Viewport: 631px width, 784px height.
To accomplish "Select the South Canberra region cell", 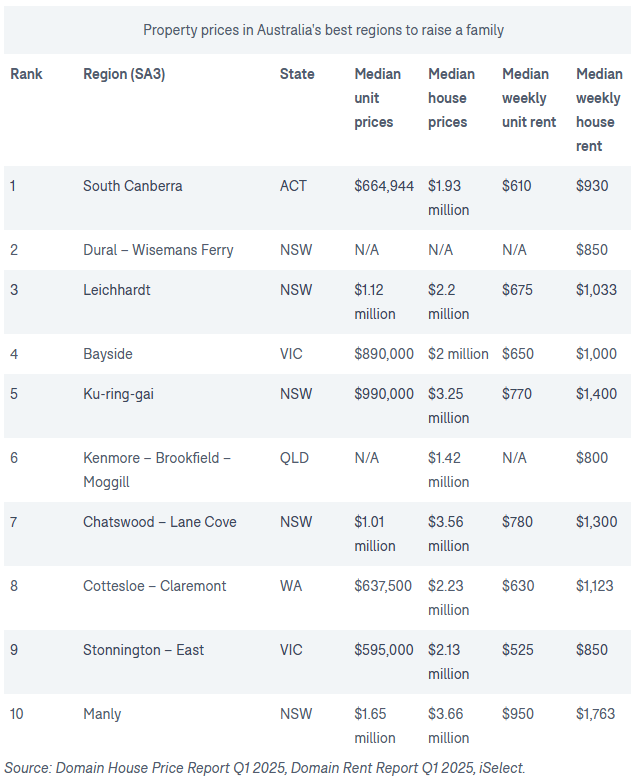I will [x=132, y=186].
